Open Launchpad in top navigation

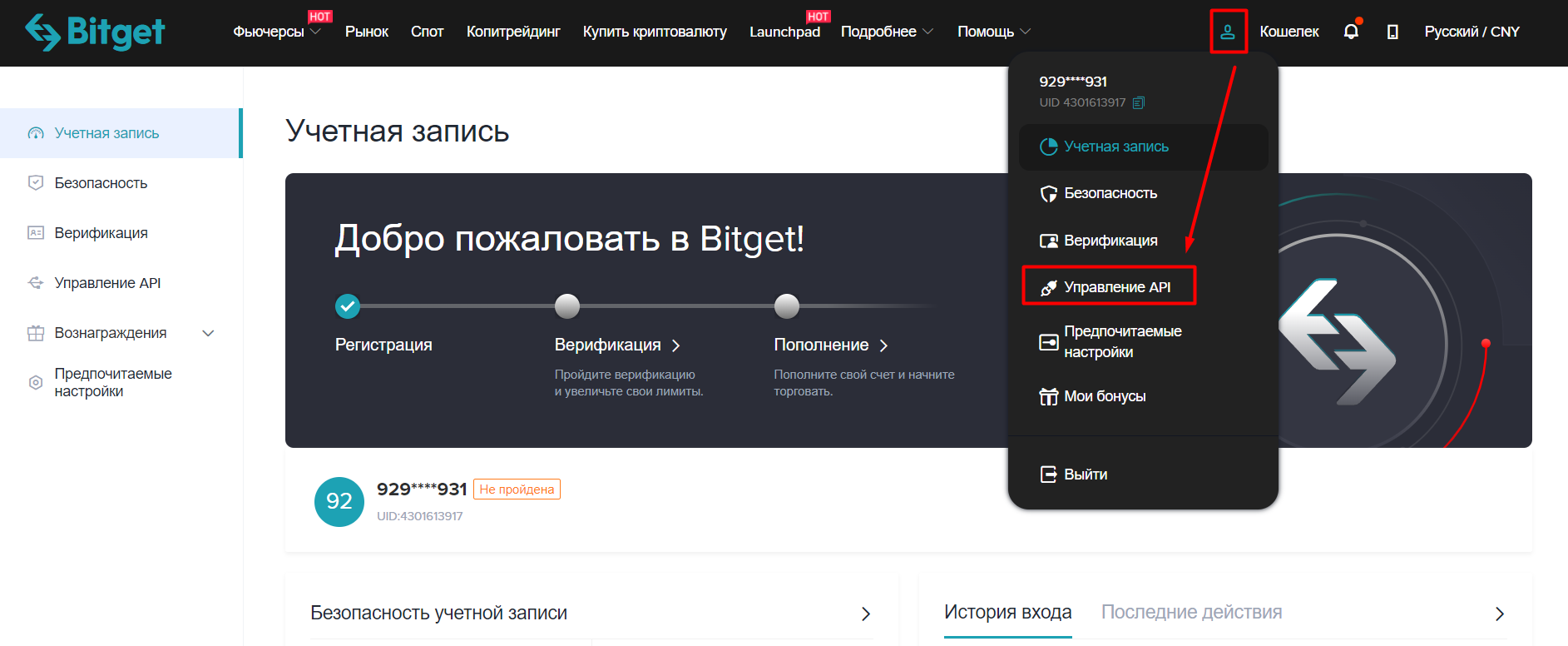784,32
